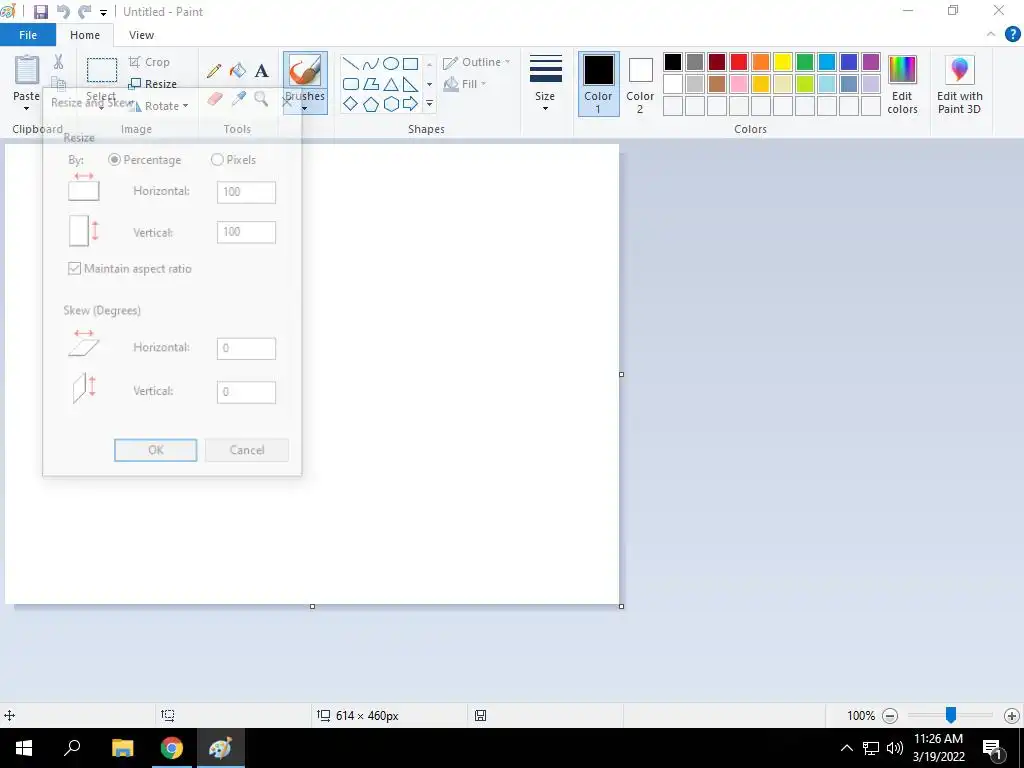Choose the Right triangle shape
Viewport: 1024px width, 768px height.
click(x=410, y=84)
